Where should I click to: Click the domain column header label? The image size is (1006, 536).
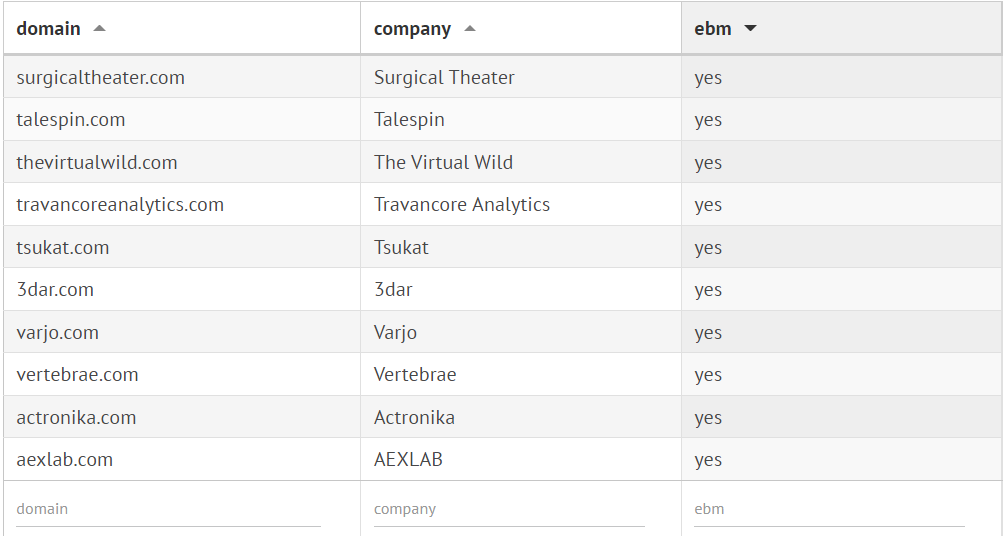[49, 29]
